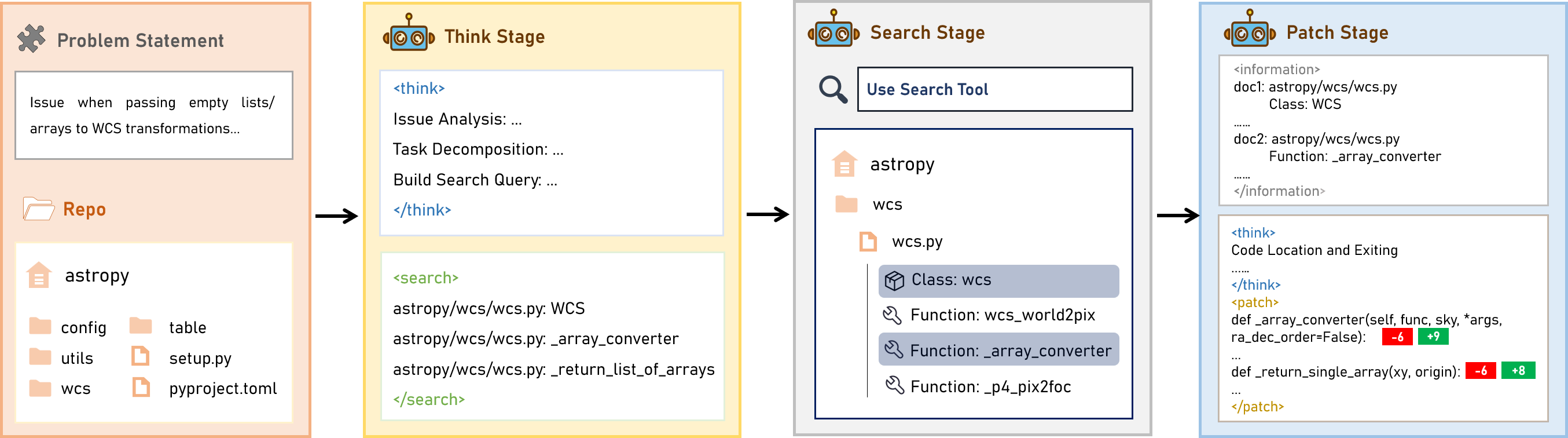The height and width of the screenshot is (438, 1568).
Task: Click the opening <search> tag
Action: (x=425, y=278)
